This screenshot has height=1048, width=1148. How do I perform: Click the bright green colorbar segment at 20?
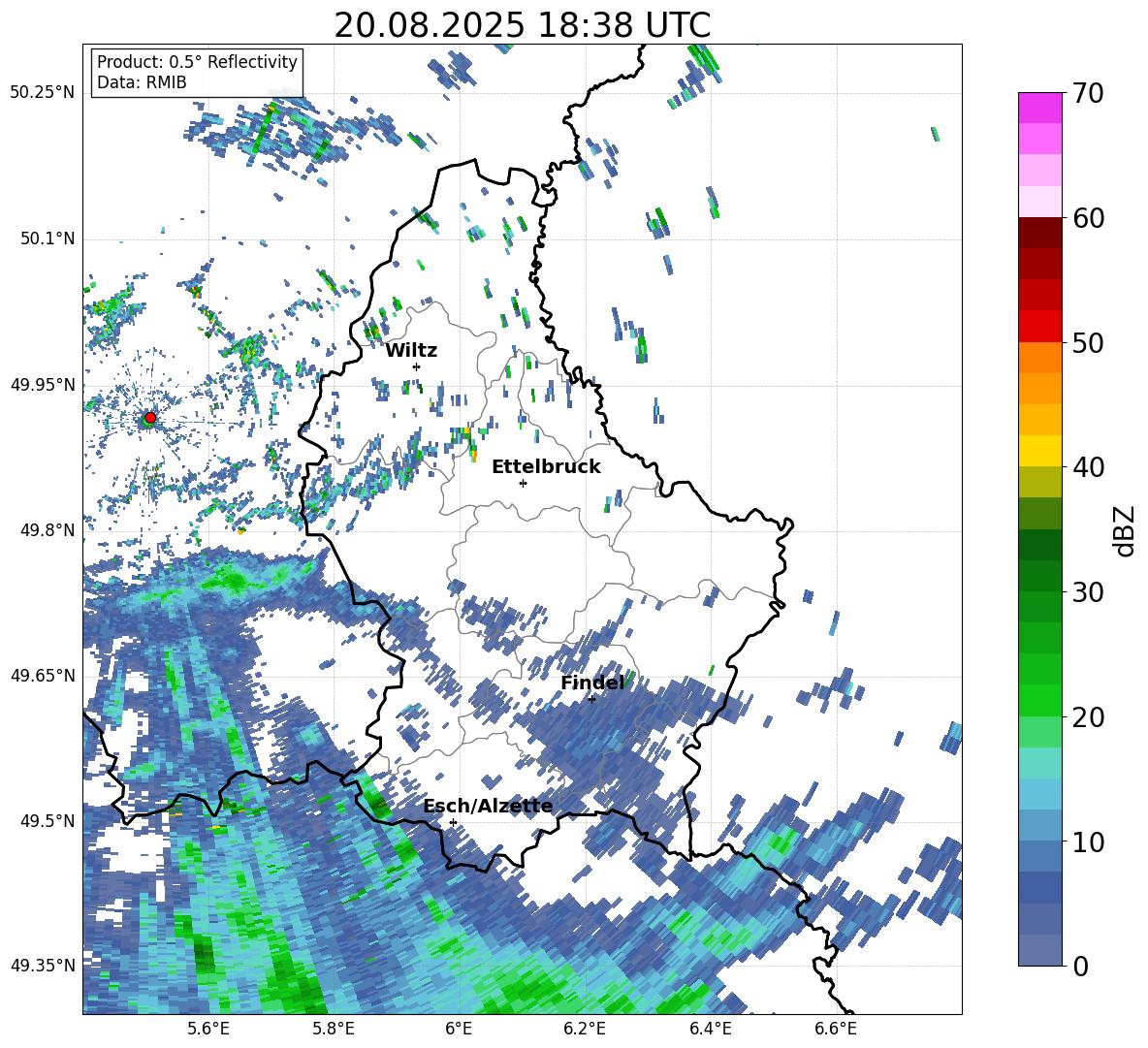[1039, 700]
